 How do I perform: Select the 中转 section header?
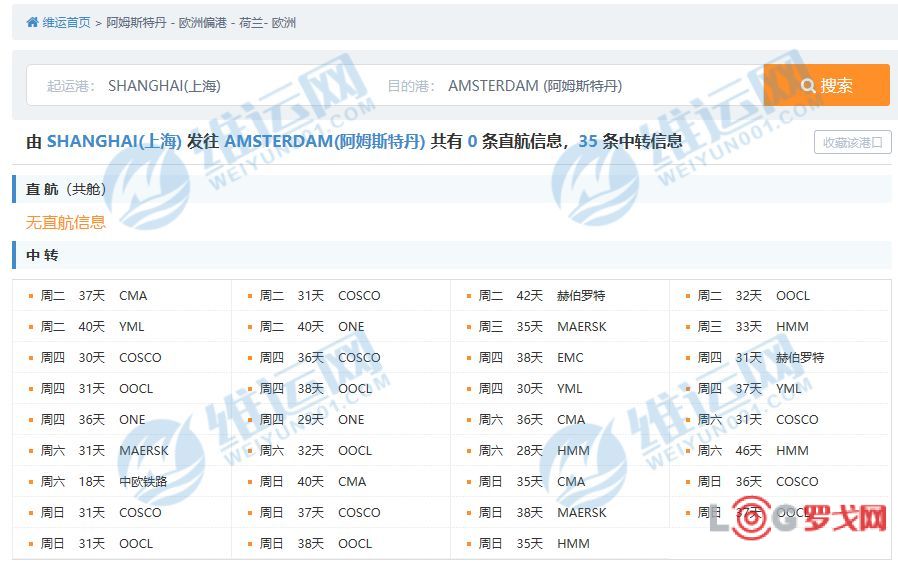(42, 255)
